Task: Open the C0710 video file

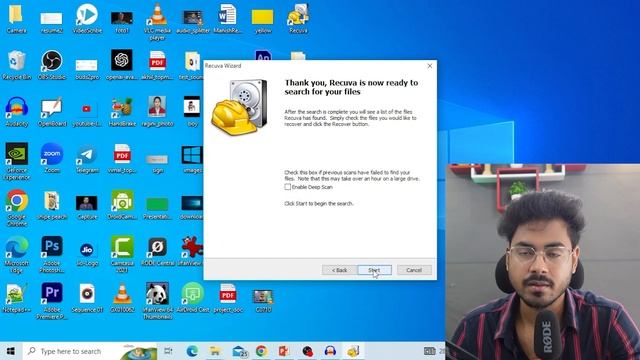Action: 263,301
